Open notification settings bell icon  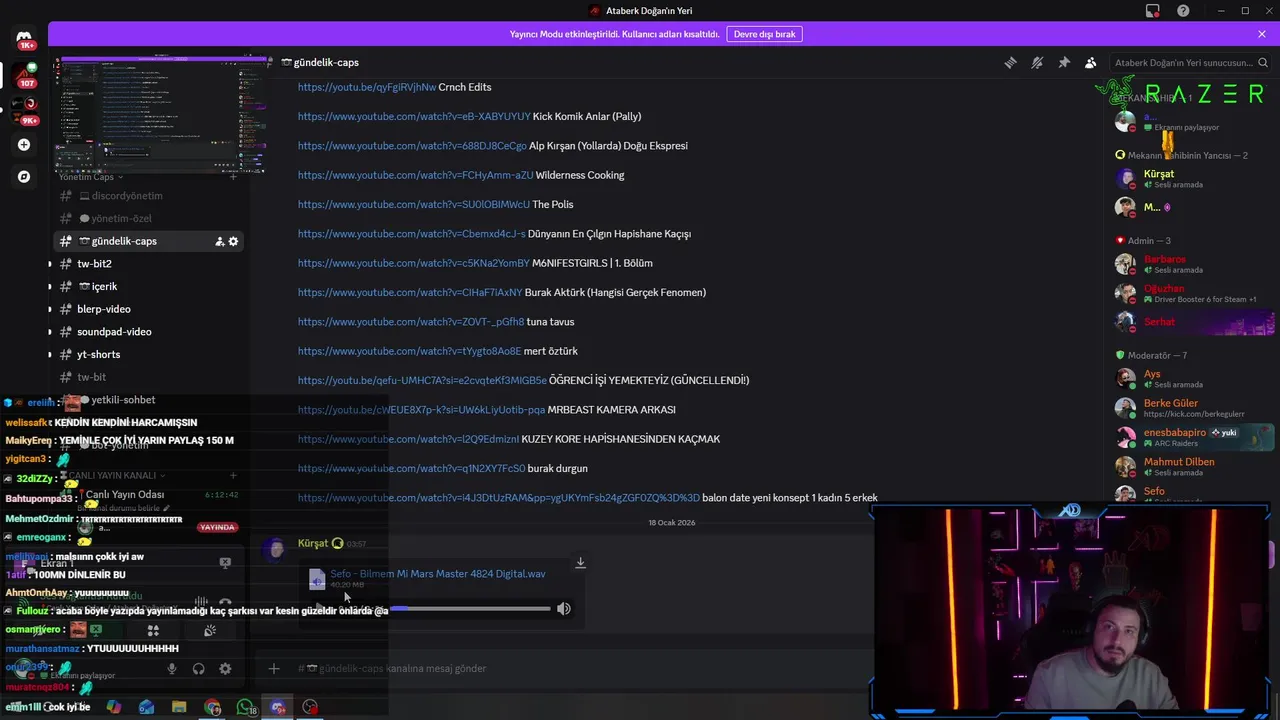coord(1037,62)
